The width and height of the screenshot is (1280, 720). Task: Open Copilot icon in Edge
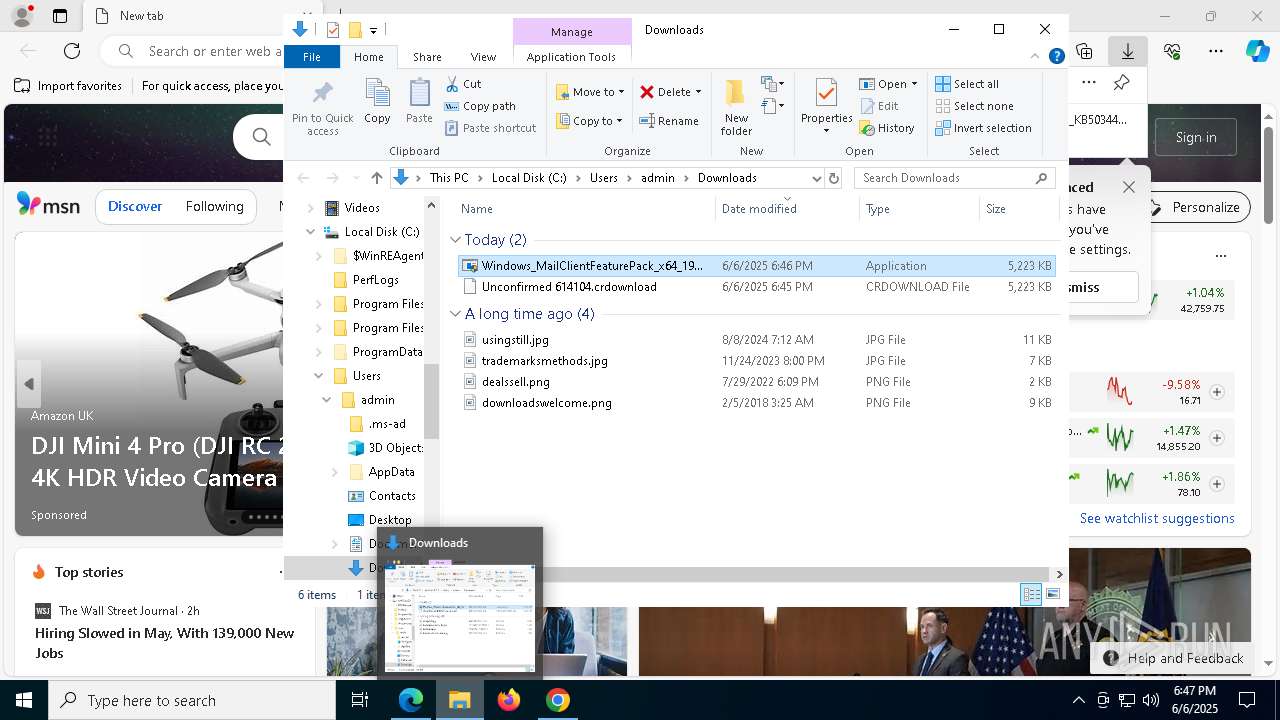point(1257,51)
